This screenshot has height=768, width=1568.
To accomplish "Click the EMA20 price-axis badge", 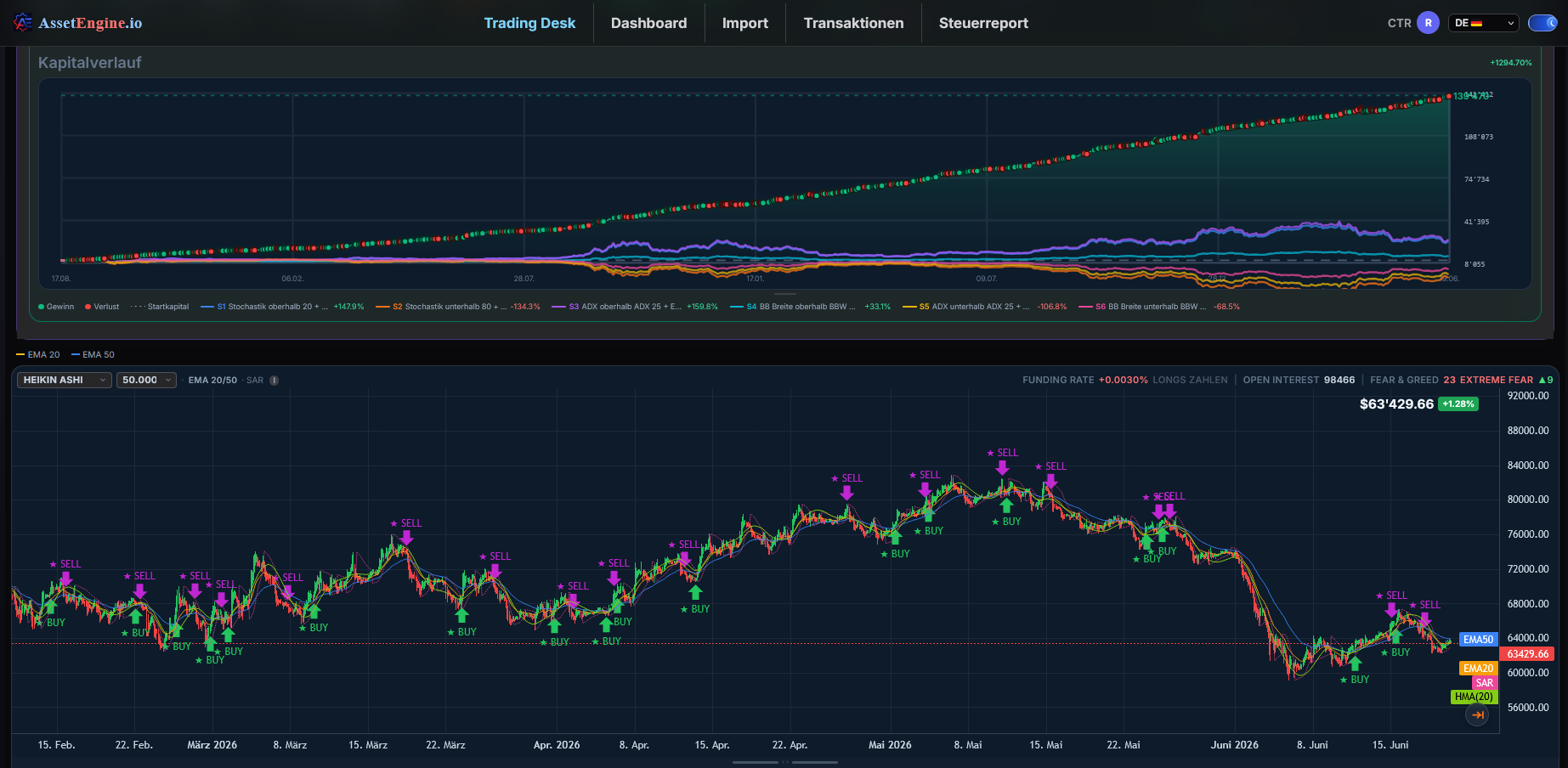I will (1478, 669).
